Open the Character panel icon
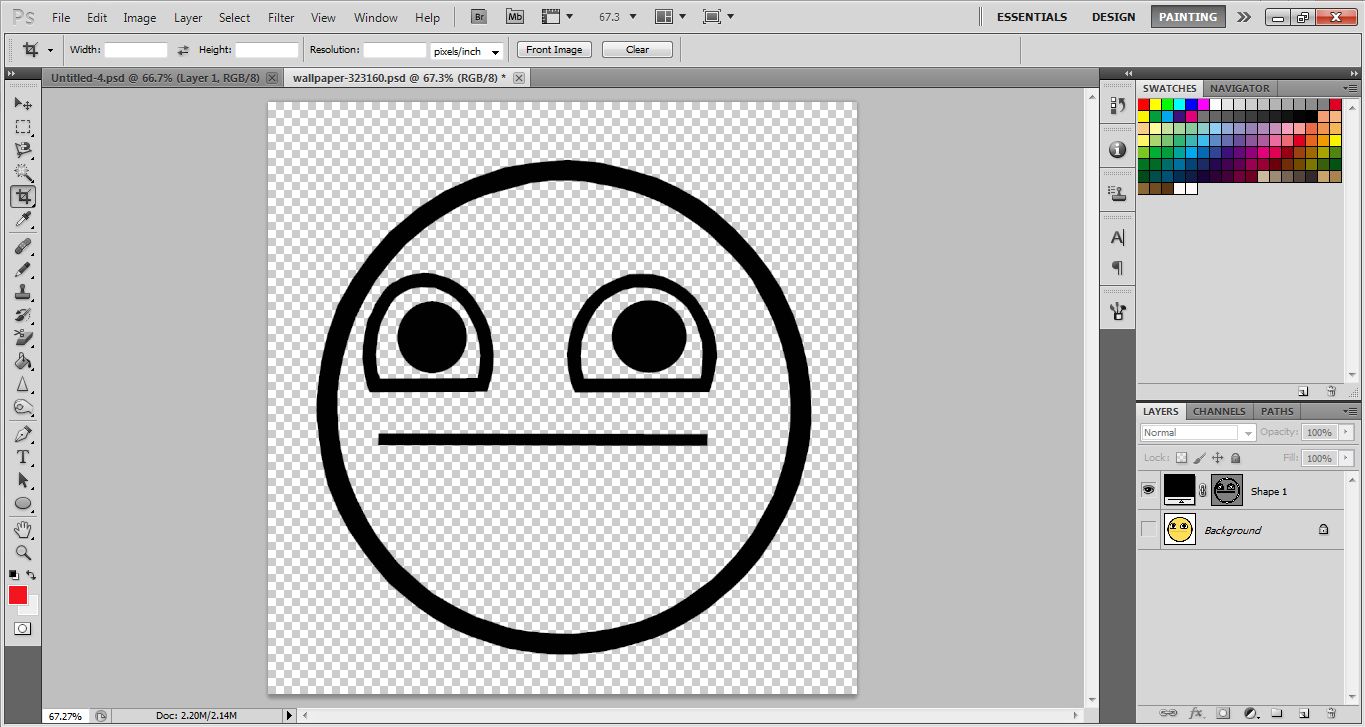 pyautogui.click(x=1117, y=237)
